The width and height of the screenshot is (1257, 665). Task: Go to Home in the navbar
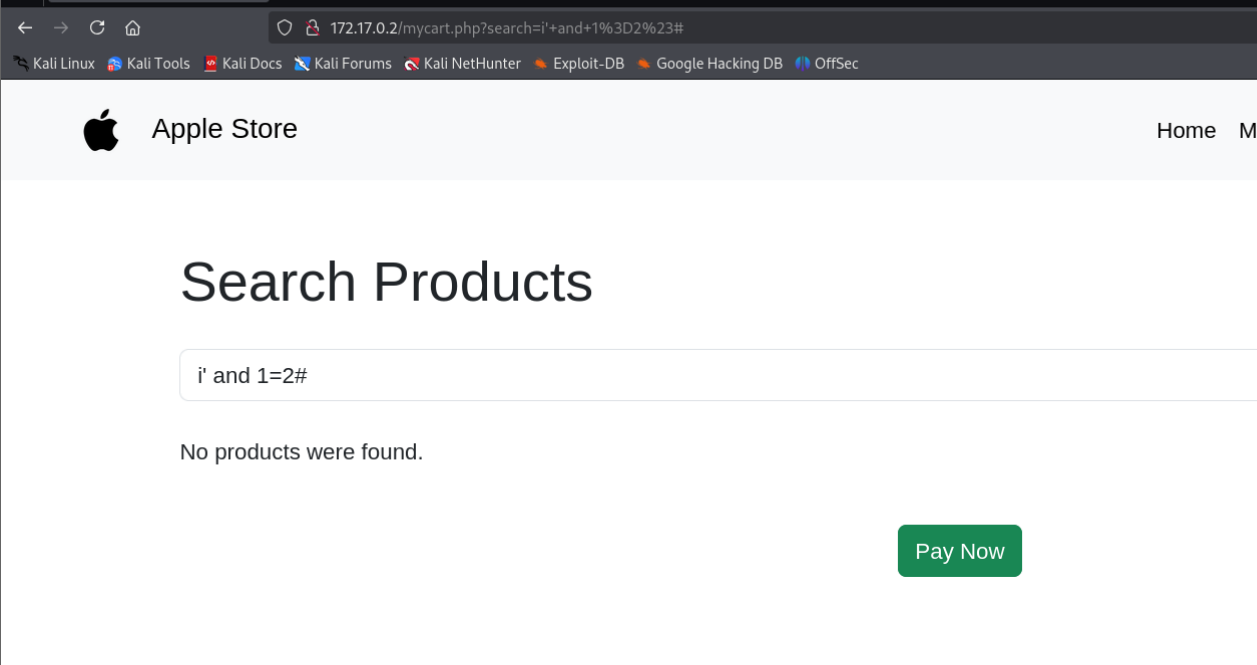tap(1186, 130)
